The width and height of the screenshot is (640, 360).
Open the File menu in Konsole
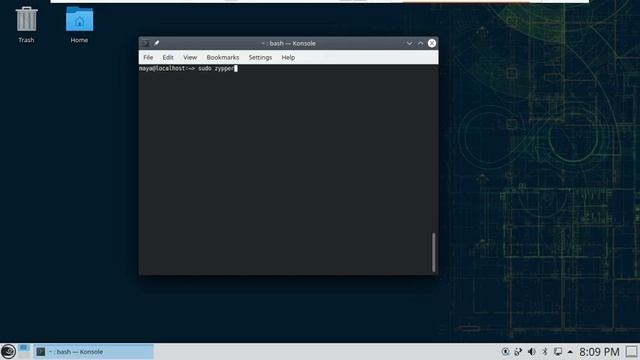(148, 58)
